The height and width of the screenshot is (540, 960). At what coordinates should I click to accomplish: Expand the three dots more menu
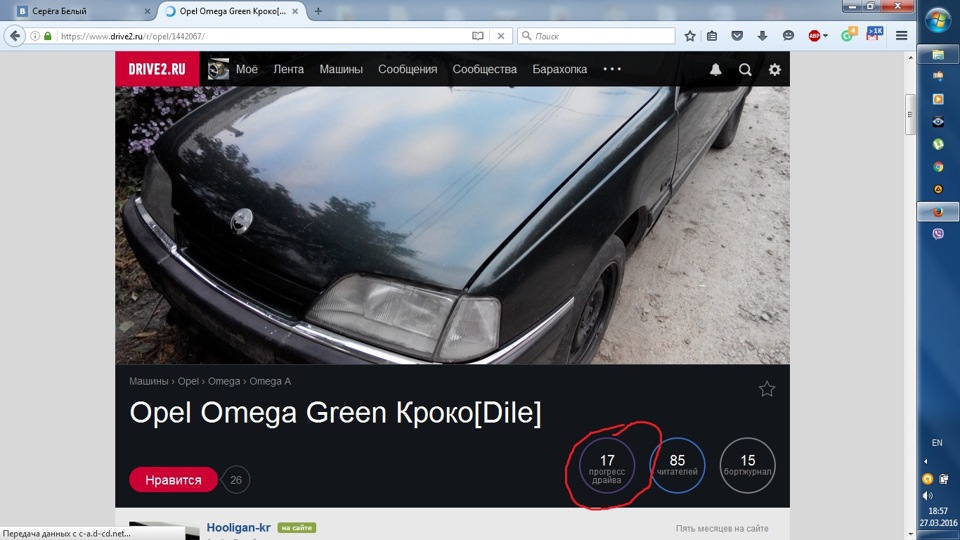pos(612,69)
